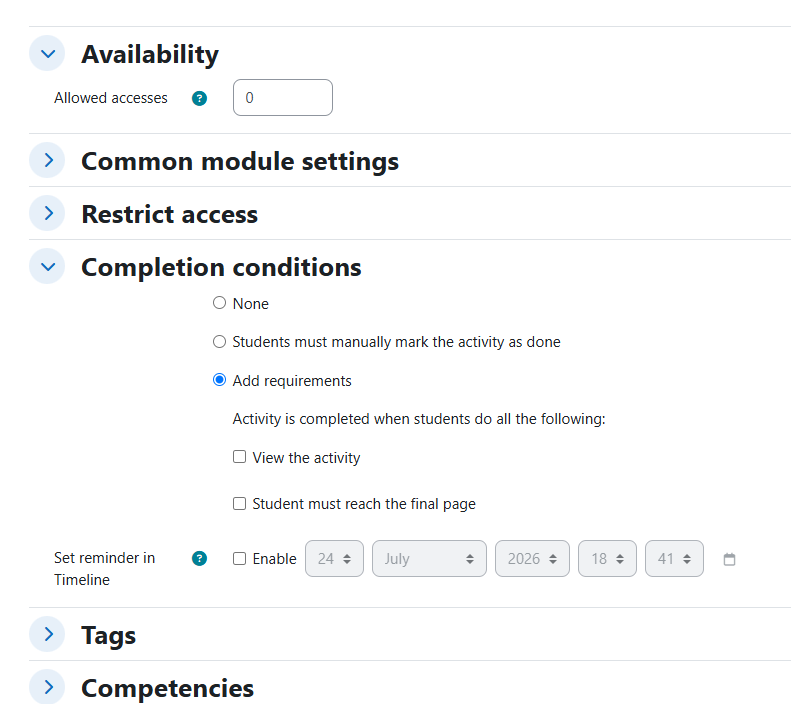
Task: Click the Allowed accesses input field
Action: (x=283, y=98)
